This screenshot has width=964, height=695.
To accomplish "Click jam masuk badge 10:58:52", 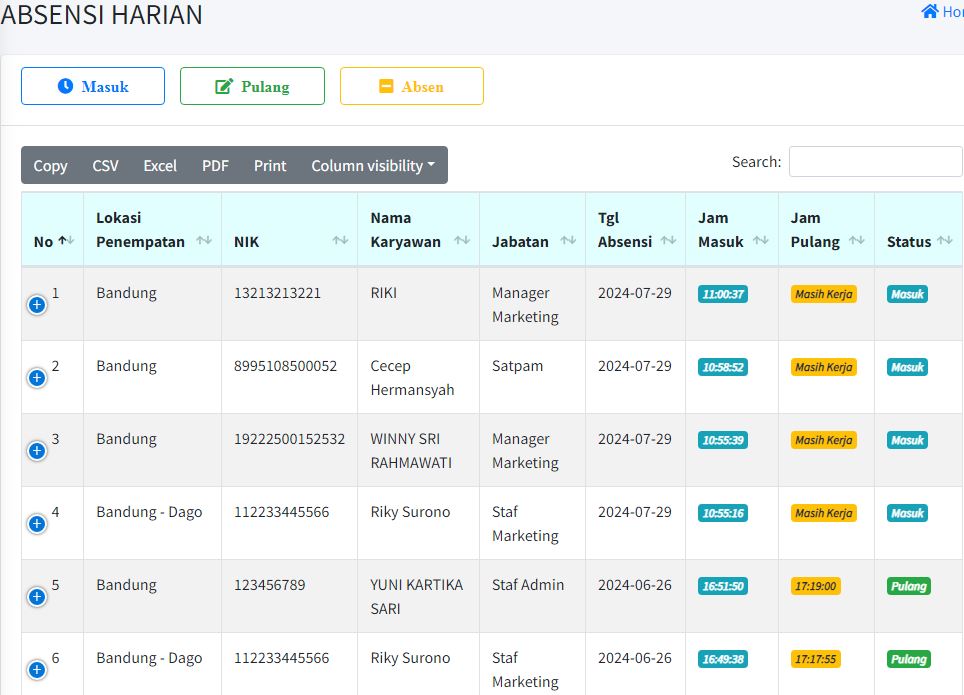I will coord(723,367).
